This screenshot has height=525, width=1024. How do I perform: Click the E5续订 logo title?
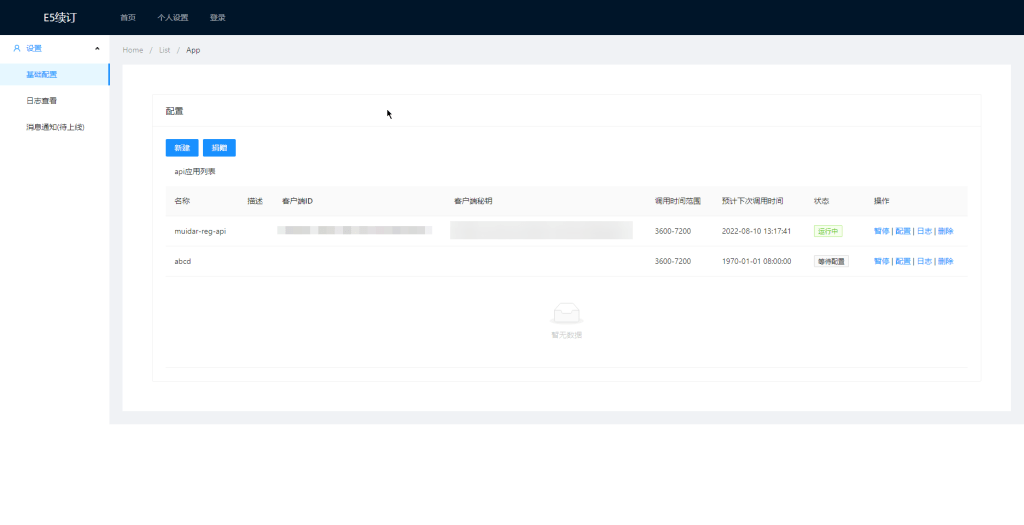tap(59, 18)
